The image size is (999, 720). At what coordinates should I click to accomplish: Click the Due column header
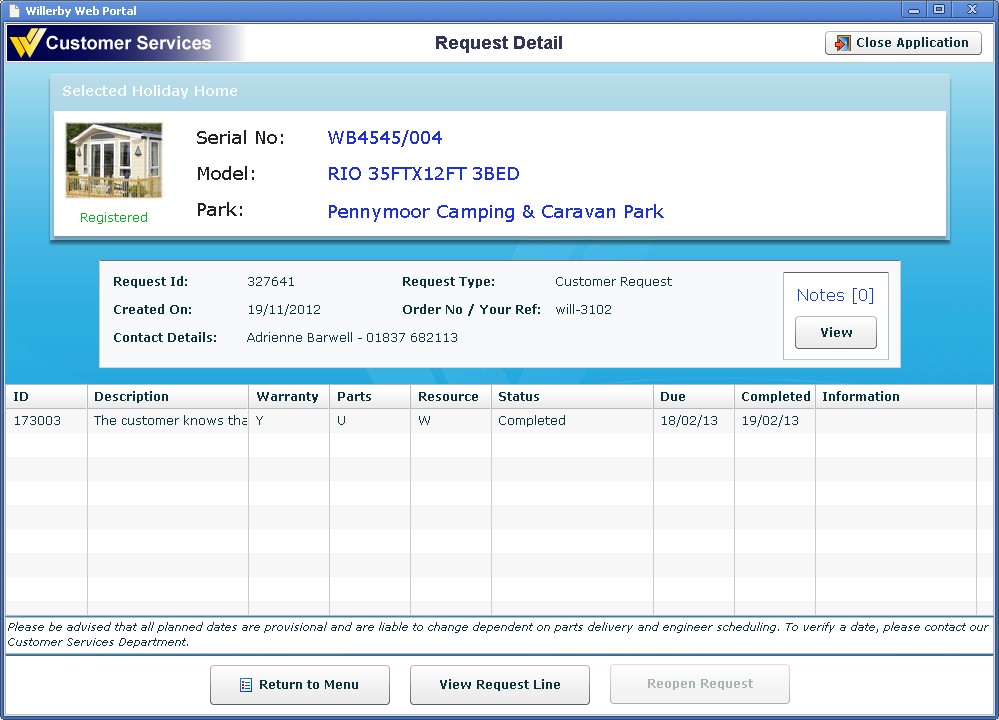coord(672,397)
